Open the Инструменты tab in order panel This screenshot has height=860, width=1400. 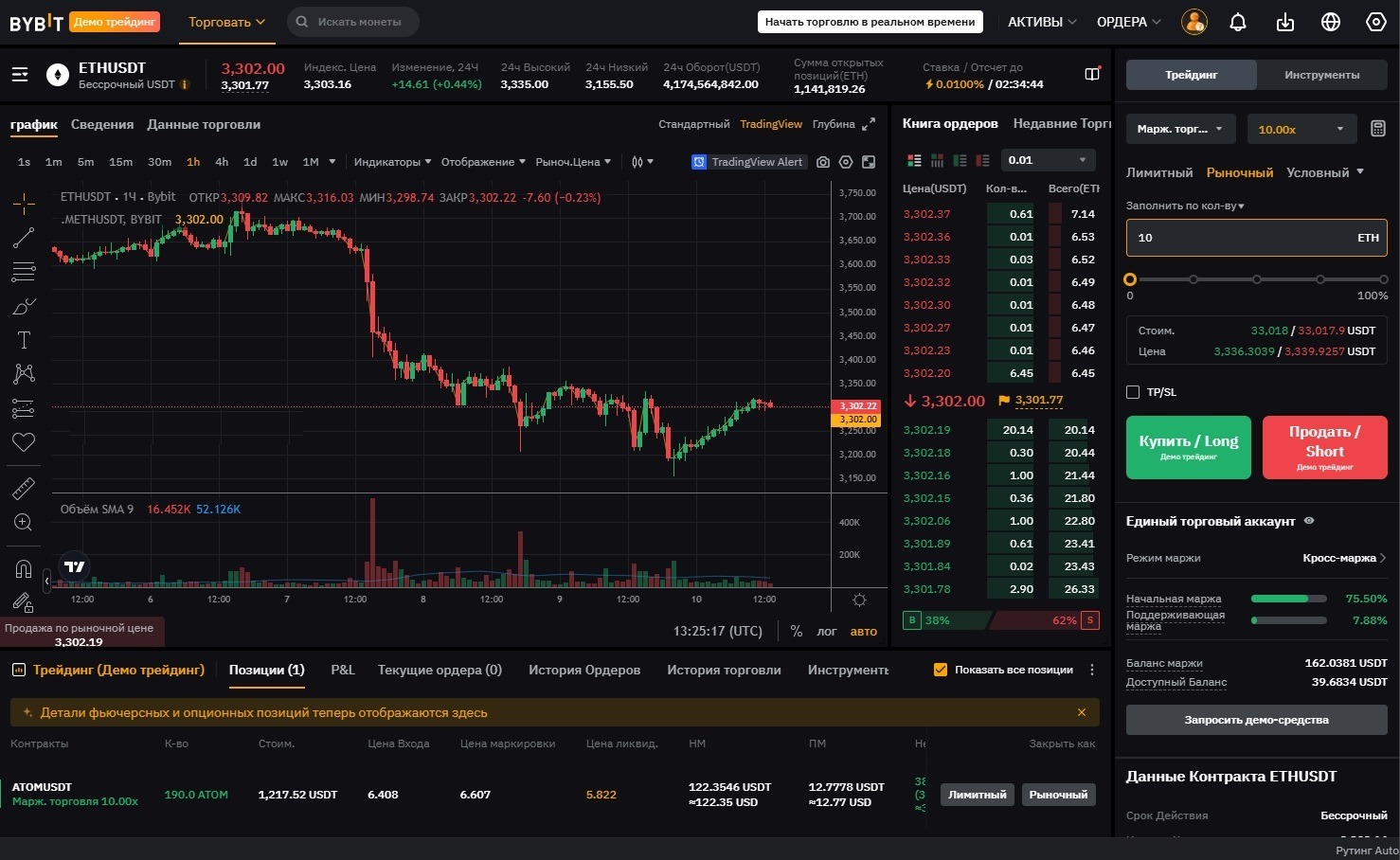[x=1322, y=75]
